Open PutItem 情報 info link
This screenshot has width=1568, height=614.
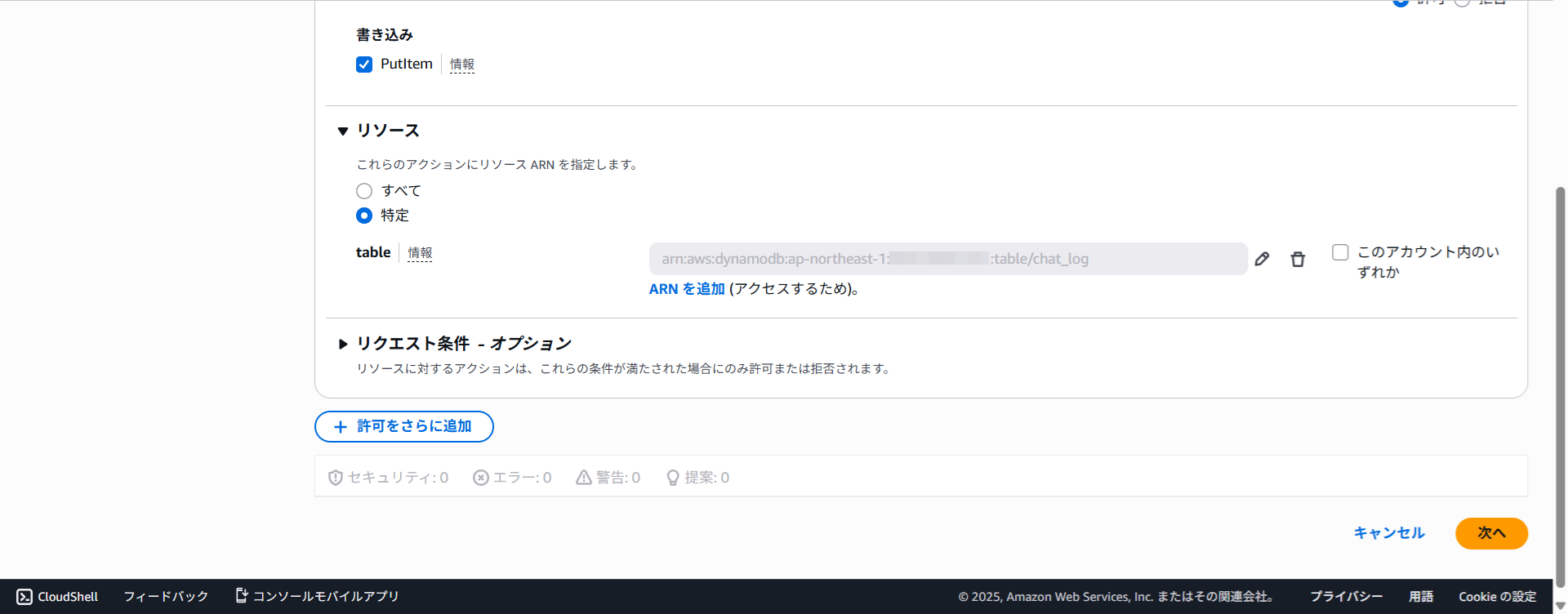tap(461, 65)
